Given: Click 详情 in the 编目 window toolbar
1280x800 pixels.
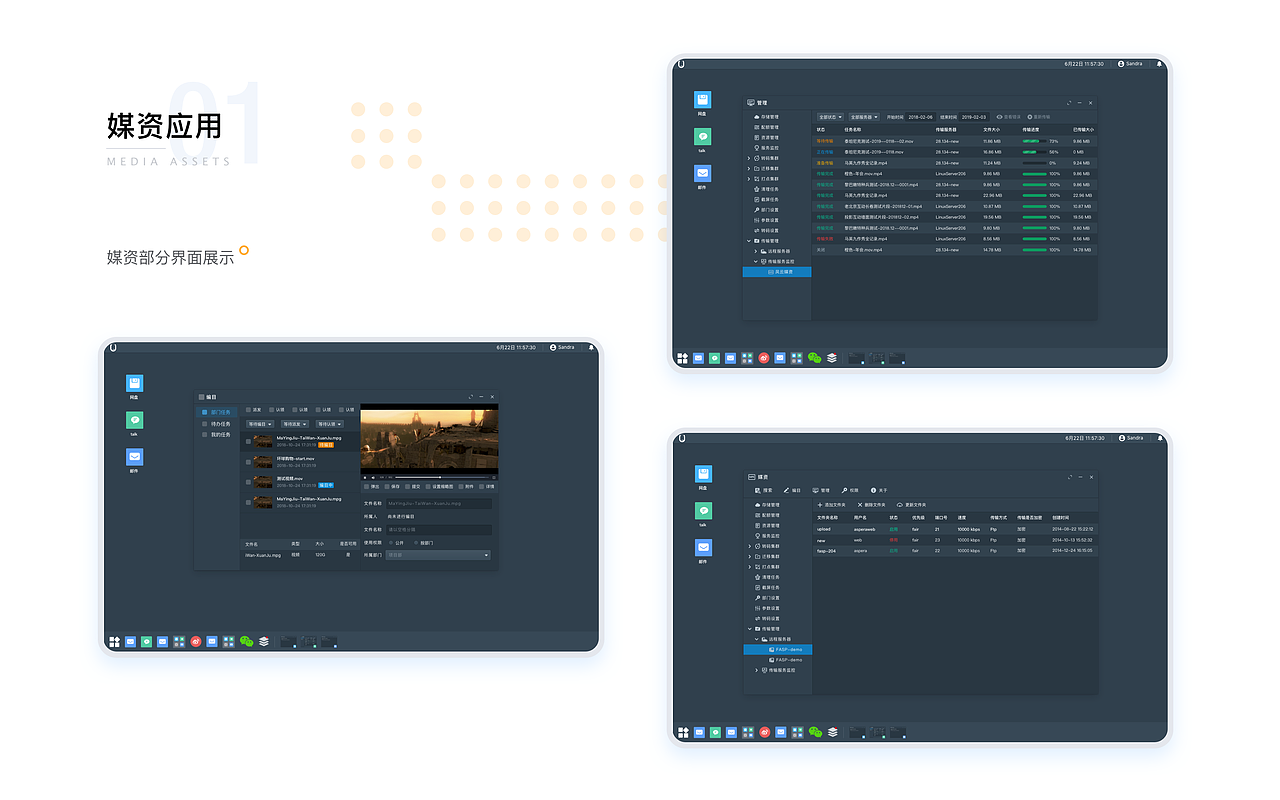Looking at the screenshot, I should coord(487,487).
